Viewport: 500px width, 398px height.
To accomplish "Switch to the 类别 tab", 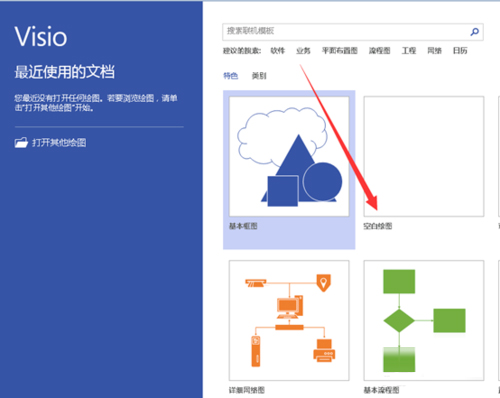I will [259, 76].
